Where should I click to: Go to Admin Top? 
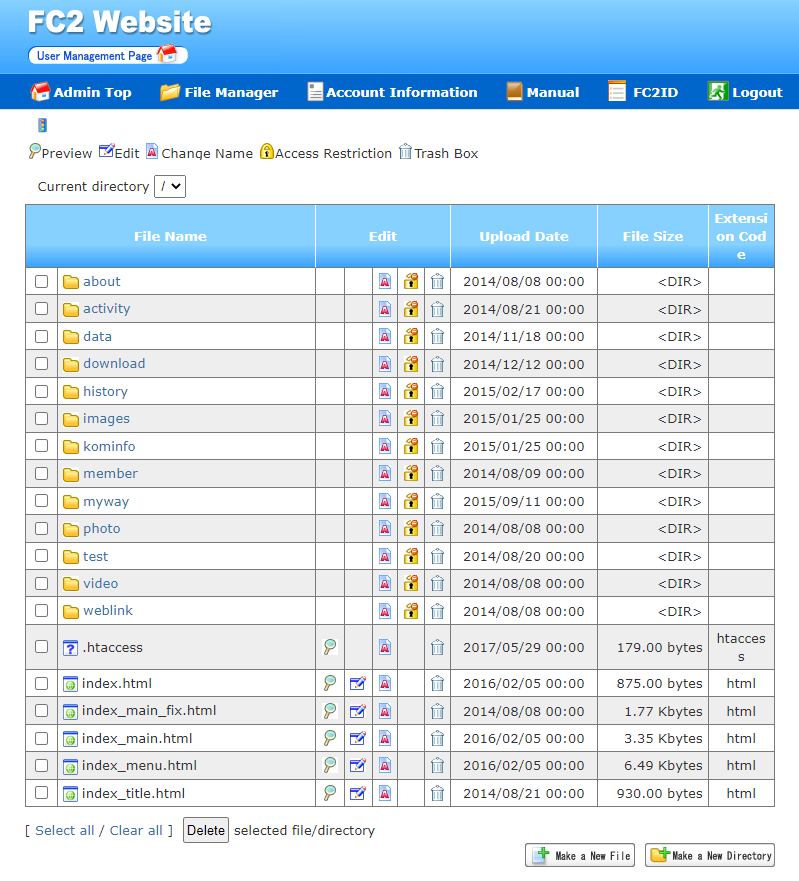tap(81, 92)
